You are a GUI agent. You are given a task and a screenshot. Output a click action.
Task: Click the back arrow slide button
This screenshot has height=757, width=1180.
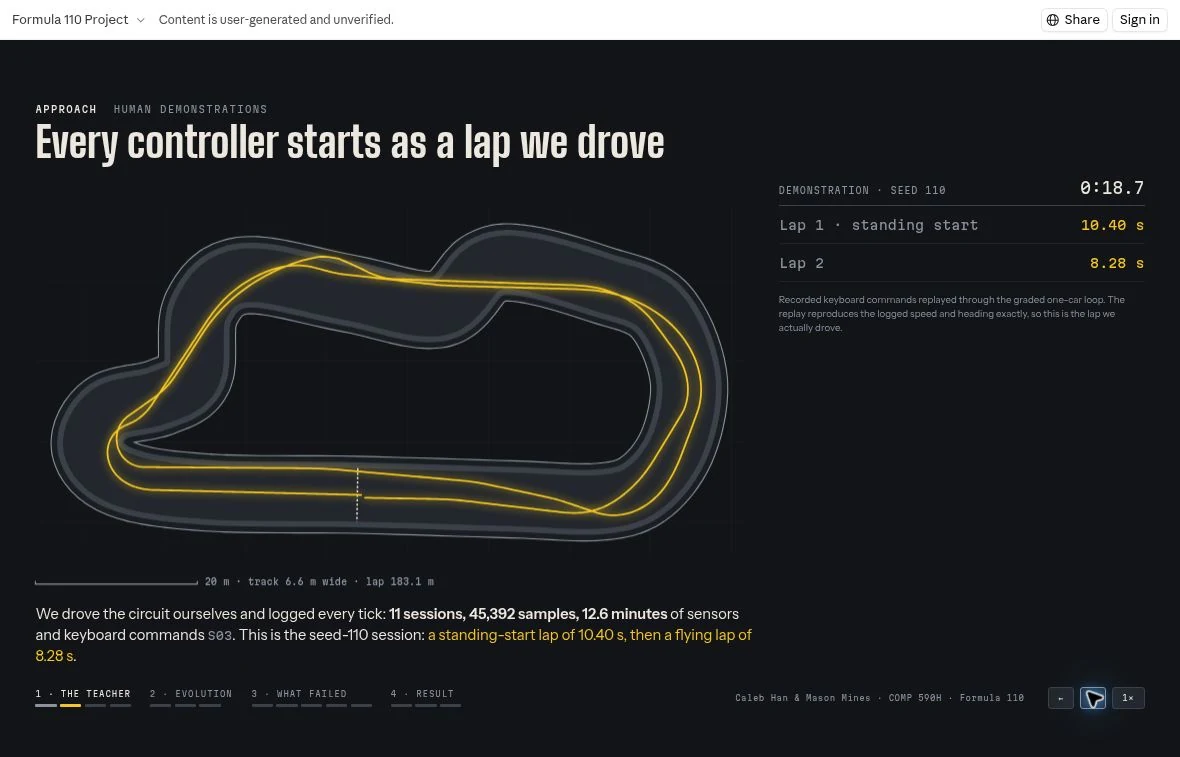pos(1060,698)
